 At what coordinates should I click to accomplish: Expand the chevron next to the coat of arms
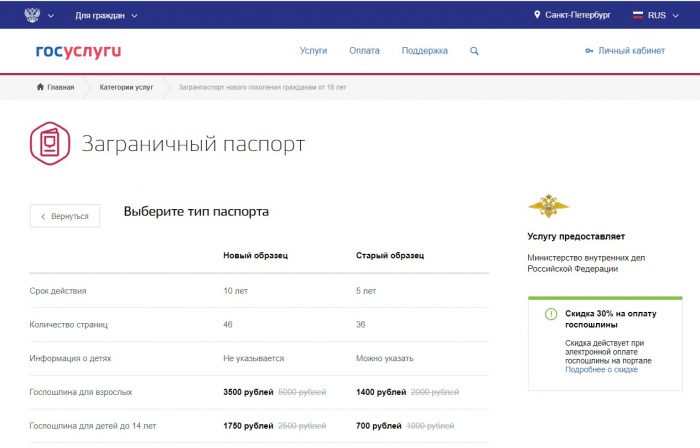pos(51,16)
